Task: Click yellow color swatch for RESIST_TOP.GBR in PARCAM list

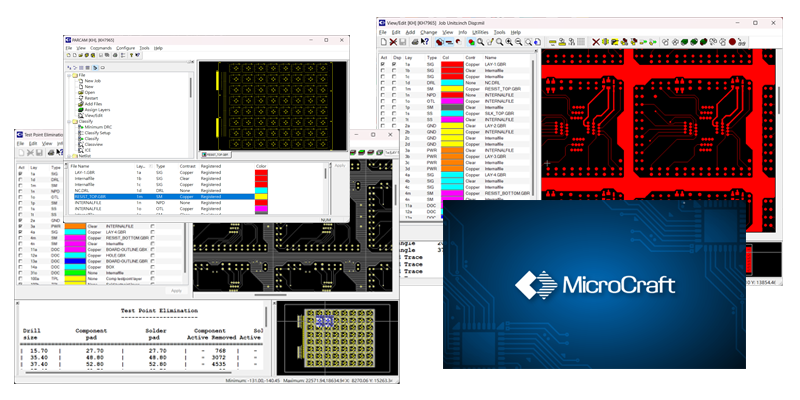Action: tap(261, 196)
